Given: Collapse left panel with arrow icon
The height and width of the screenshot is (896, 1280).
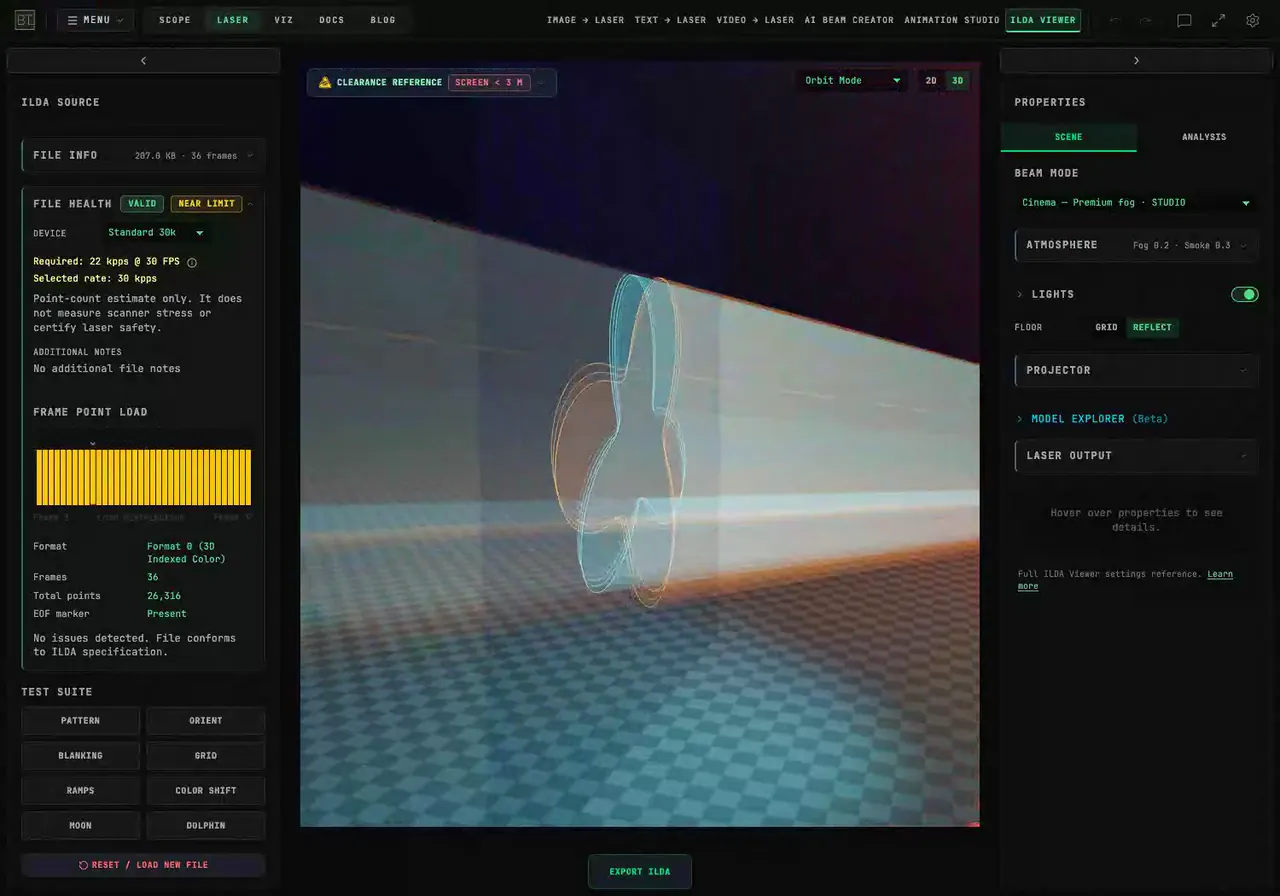Looking at the screenshot, I should [x=143, y=61].
